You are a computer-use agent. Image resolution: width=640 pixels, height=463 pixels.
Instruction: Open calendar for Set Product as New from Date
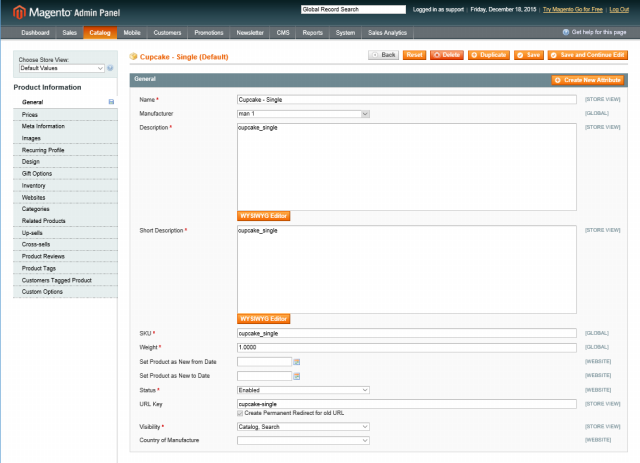[x=297, y=361]
